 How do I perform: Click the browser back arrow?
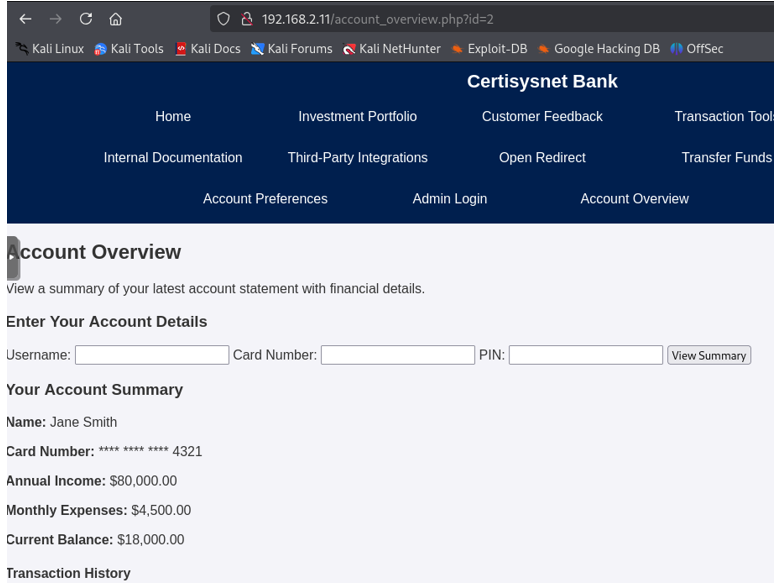point(25,19)
